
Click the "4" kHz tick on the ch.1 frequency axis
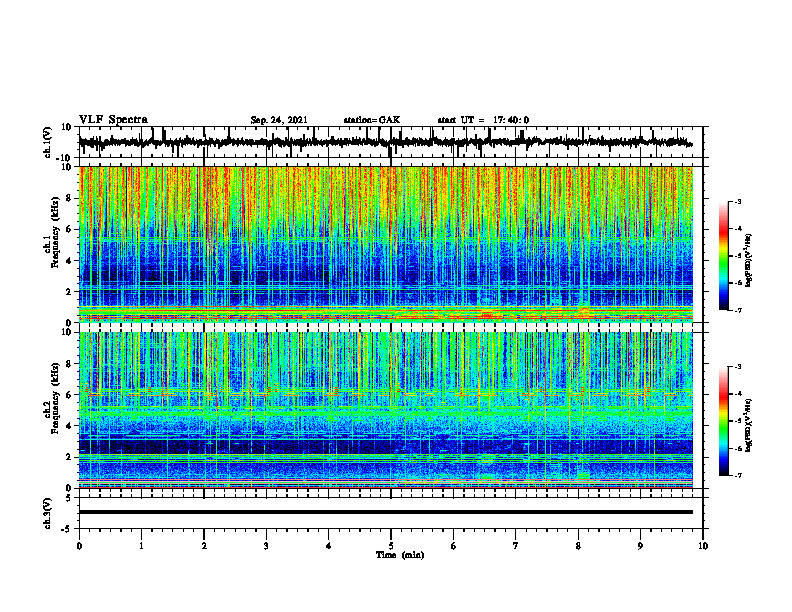(70, 261)
